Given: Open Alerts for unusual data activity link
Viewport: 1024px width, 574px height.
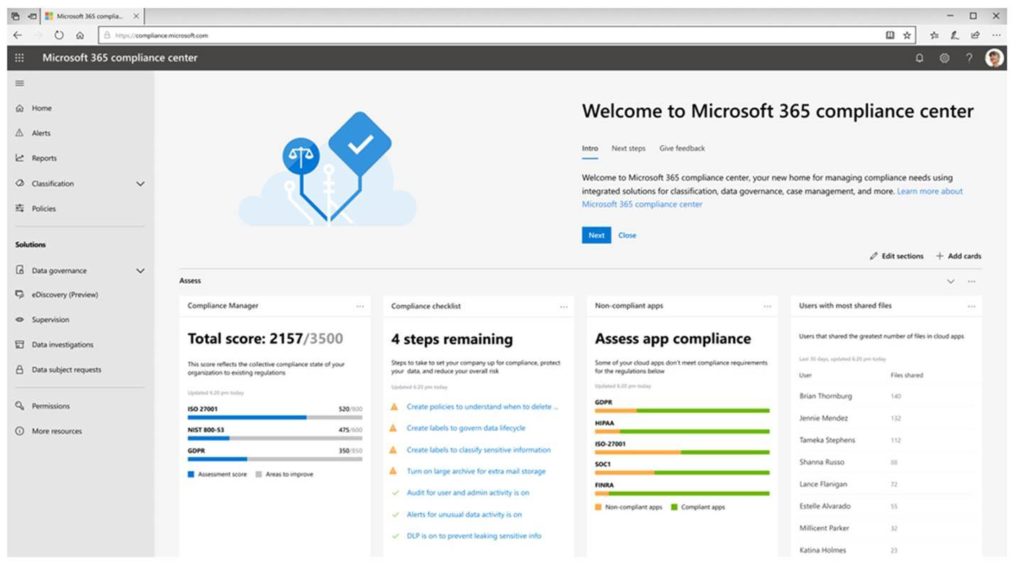Looking at the screenshot, I should point(464,515).
